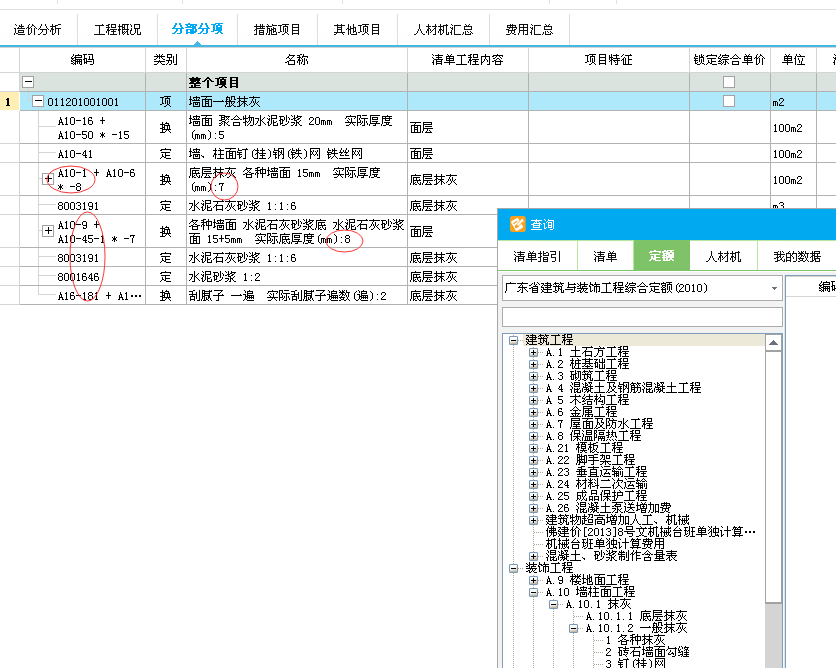This screenshot has height=668, width=836.
Task: Expand the A.6 金属工程 node
Action: 533,412
